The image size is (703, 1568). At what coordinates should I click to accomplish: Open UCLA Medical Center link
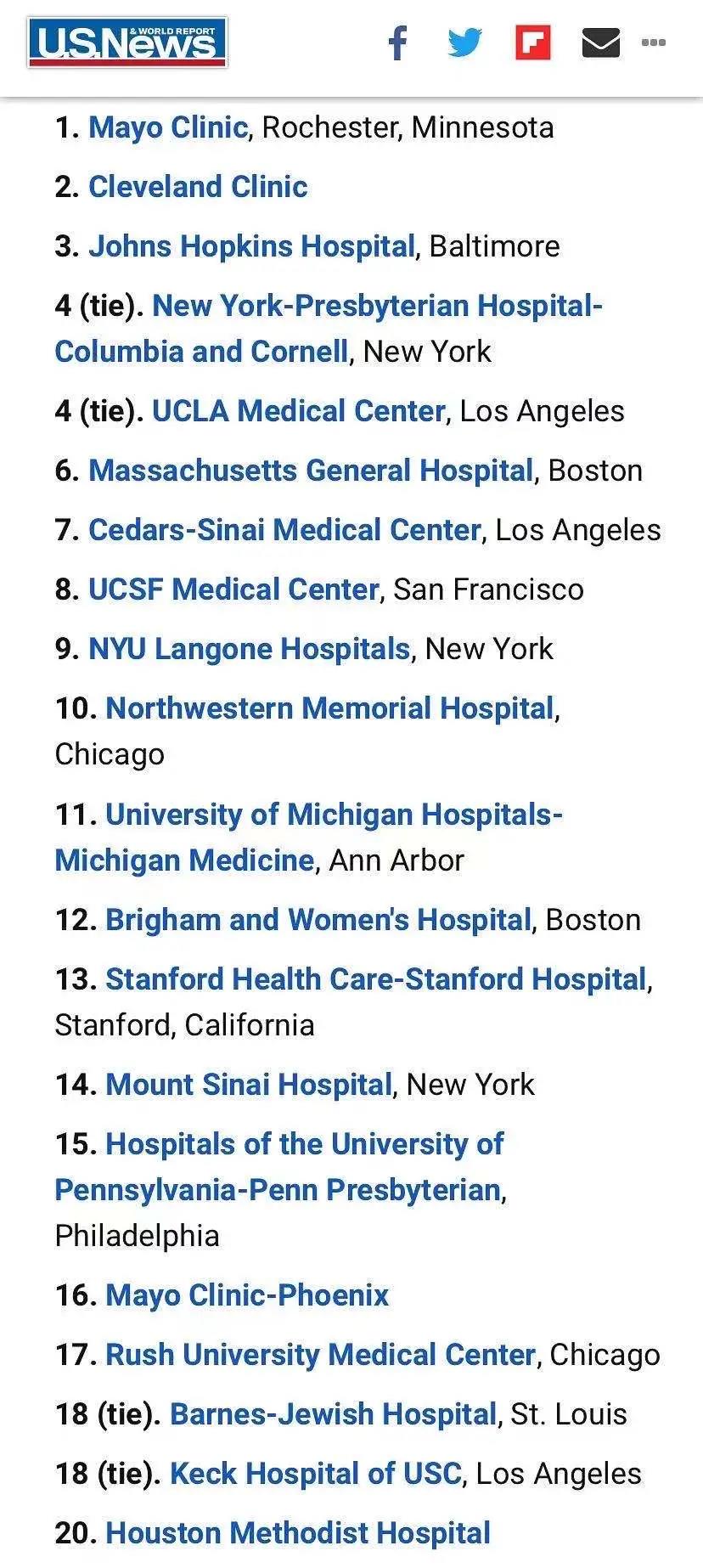pyautogui.click(x=298, y=411)
